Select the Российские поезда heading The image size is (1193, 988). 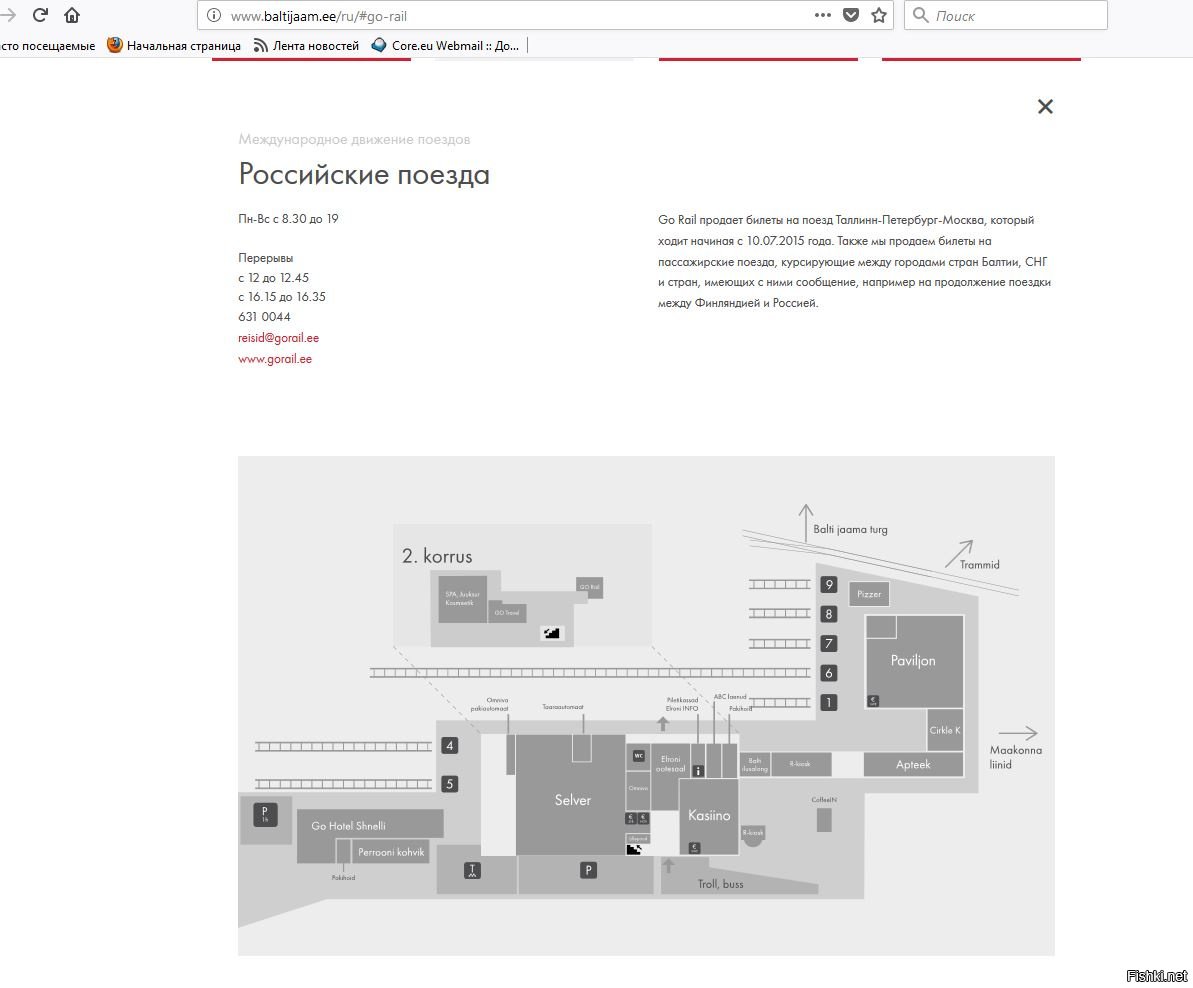[x=364, y=174]
